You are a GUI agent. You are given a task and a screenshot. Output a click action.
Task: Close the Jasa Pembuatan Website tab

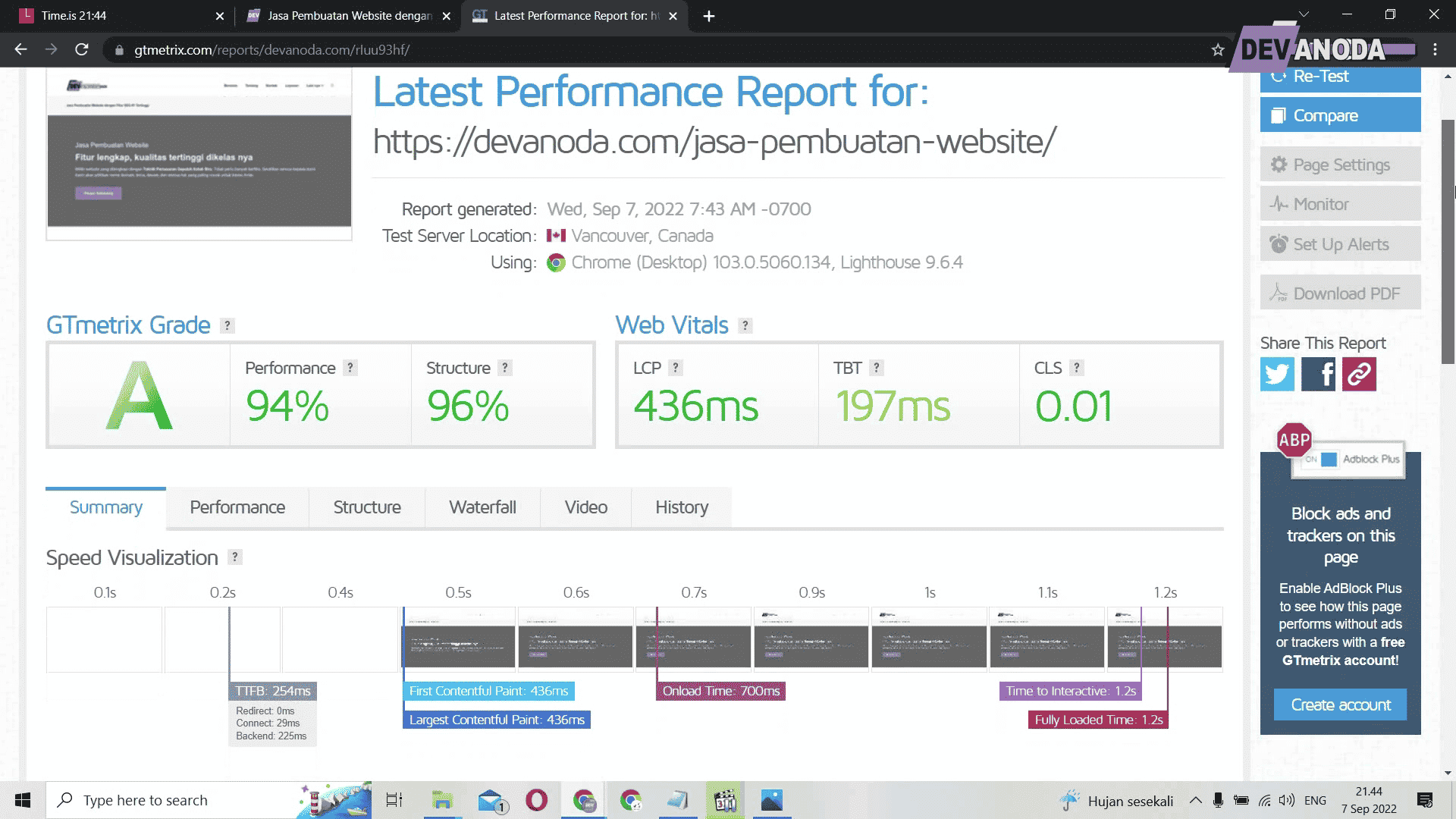click(447, 16)
